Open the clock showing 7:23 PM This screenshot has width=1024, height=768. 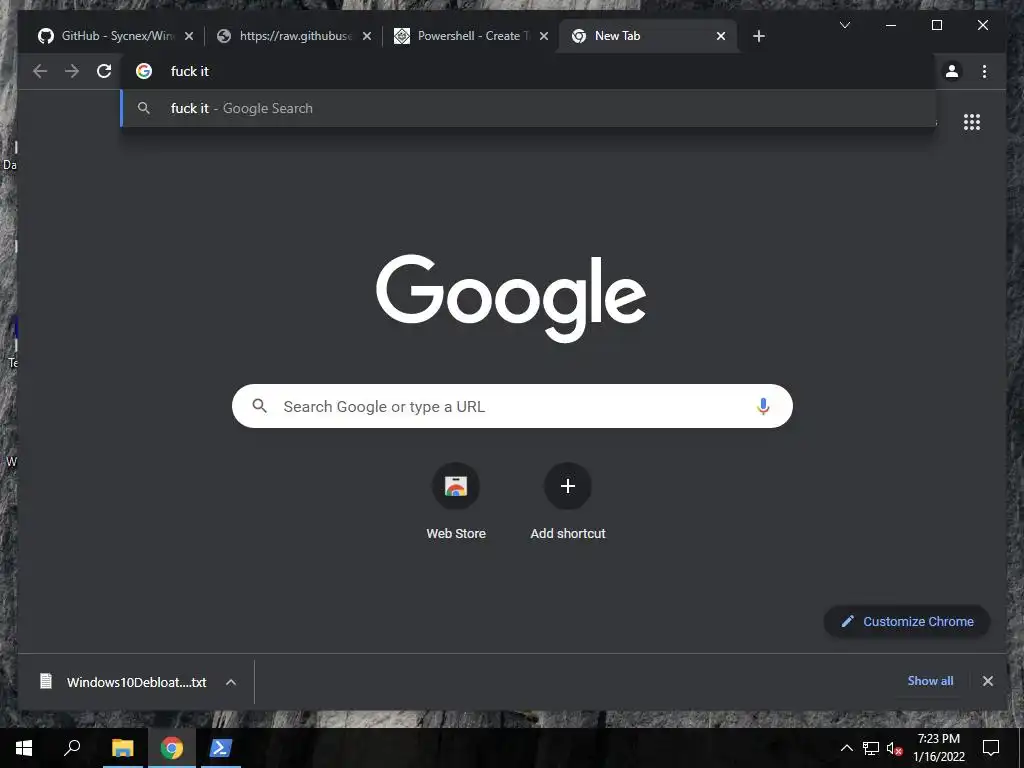938,748
